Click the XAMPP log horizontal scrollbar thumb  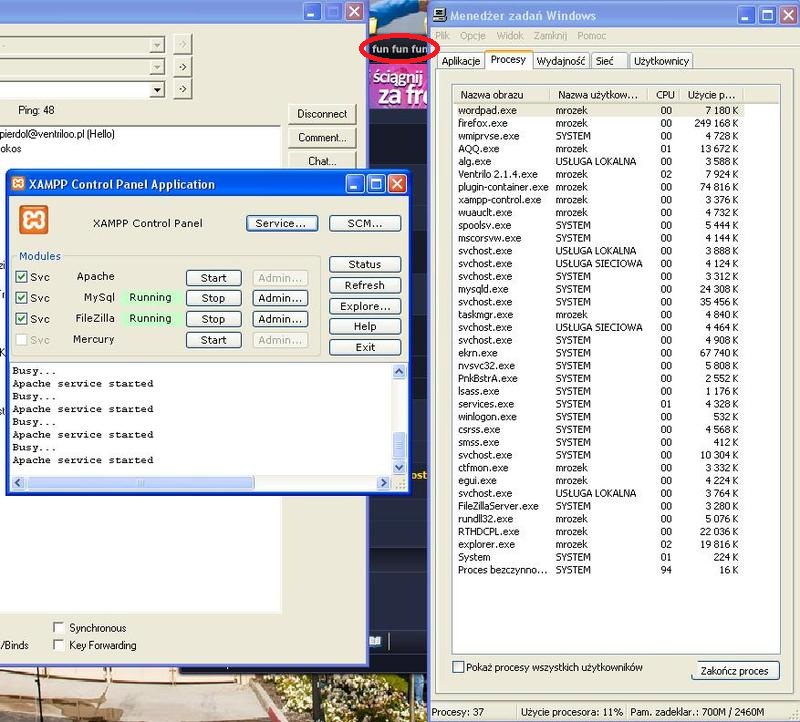click(x=140, y=482)
